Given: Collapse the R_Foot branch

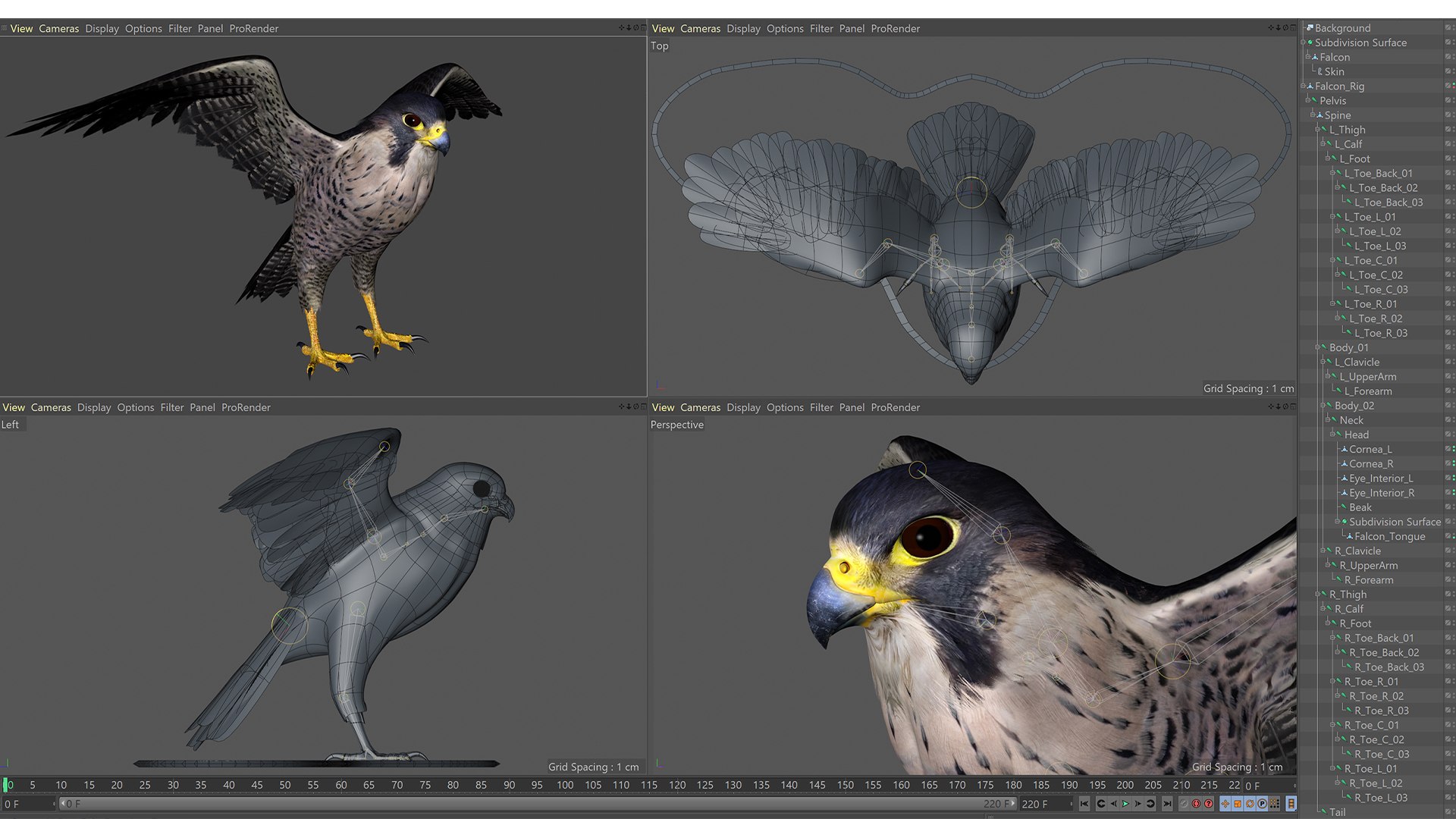Looking at the screenshot, I should (x=1328, y=623).
